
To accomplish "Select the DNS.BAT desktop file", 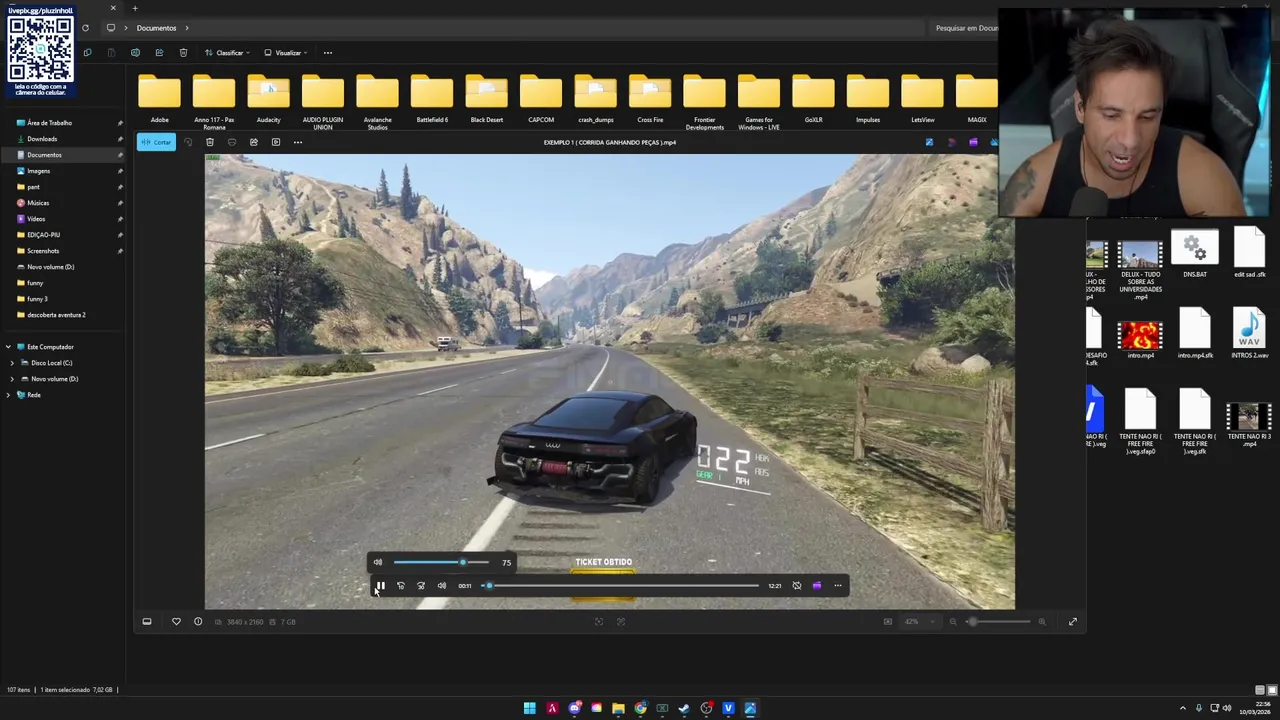I will click(x=1195, y=254).
